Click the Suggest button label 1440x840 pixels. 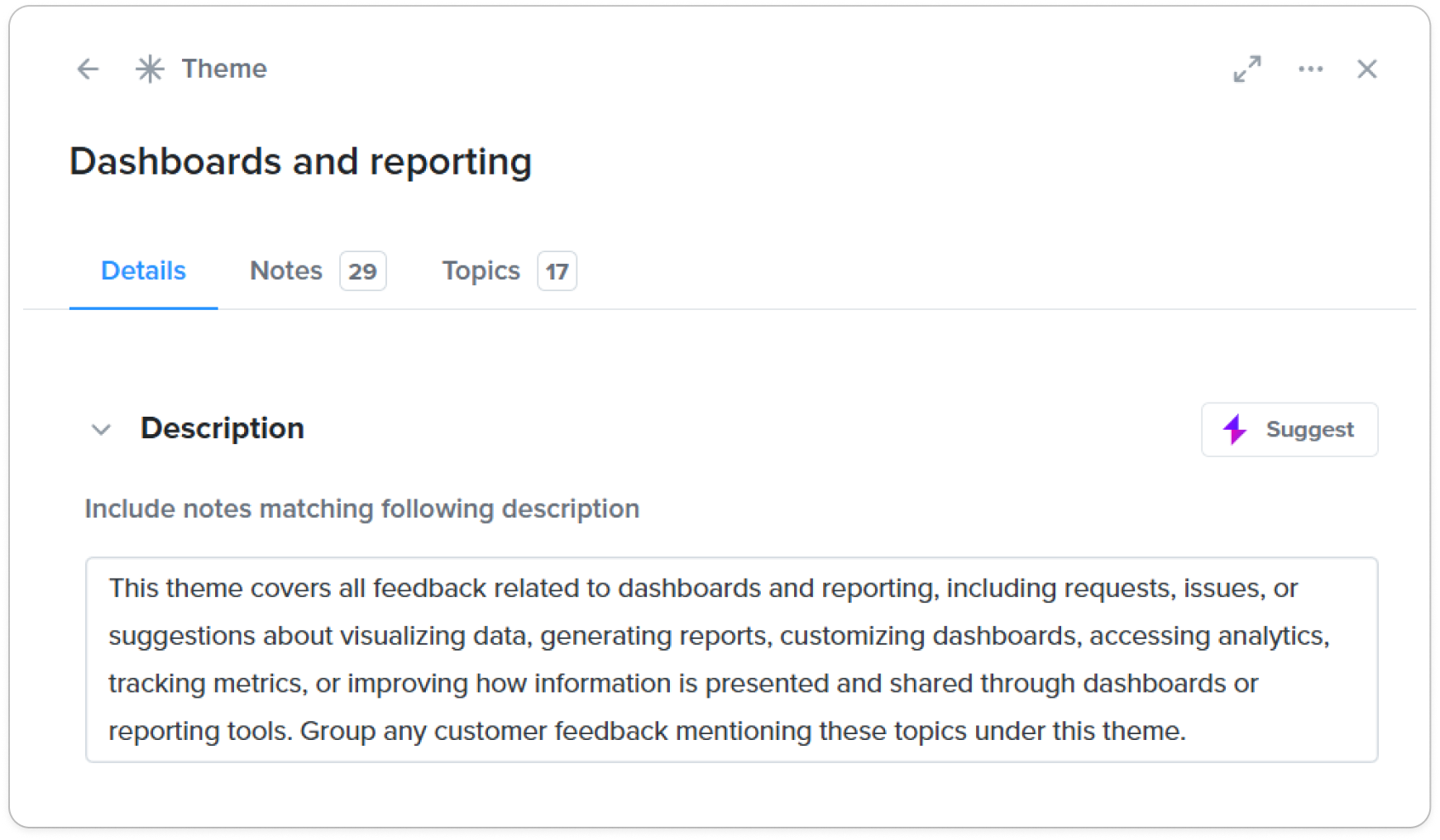1309,429
